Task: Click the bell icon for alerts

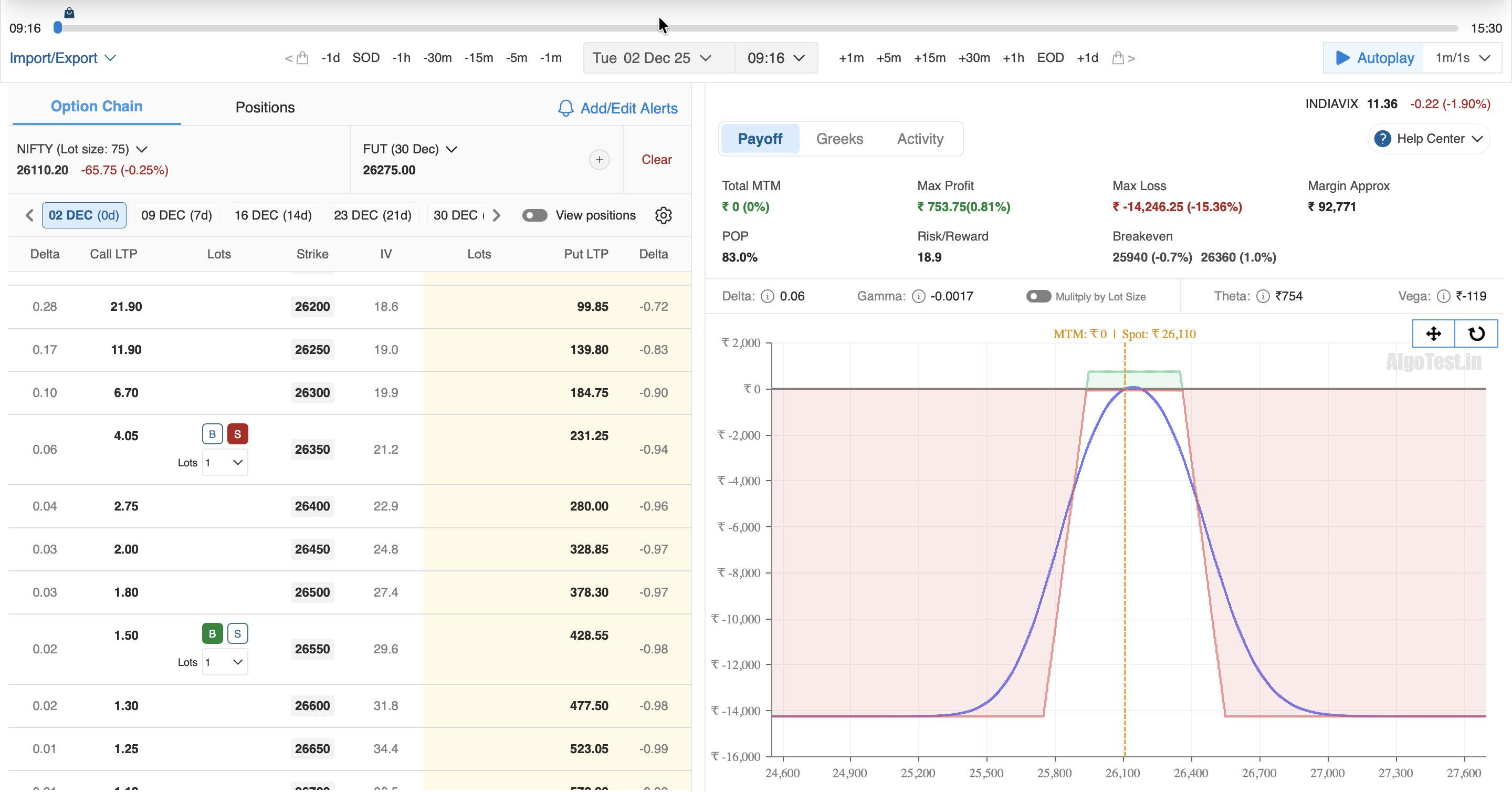Action: click(565, 108)
